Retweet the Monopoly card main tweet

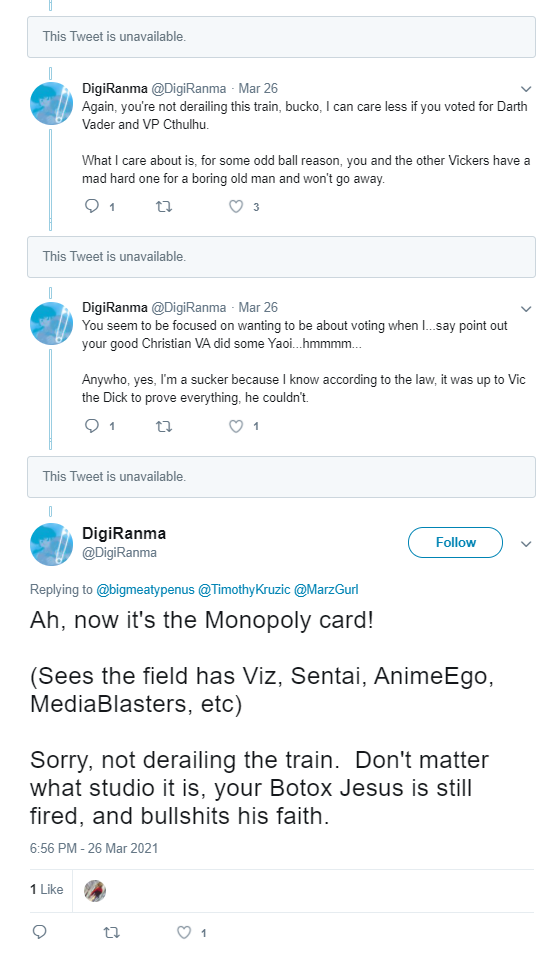pyautogui.click(x=111, y=932)
